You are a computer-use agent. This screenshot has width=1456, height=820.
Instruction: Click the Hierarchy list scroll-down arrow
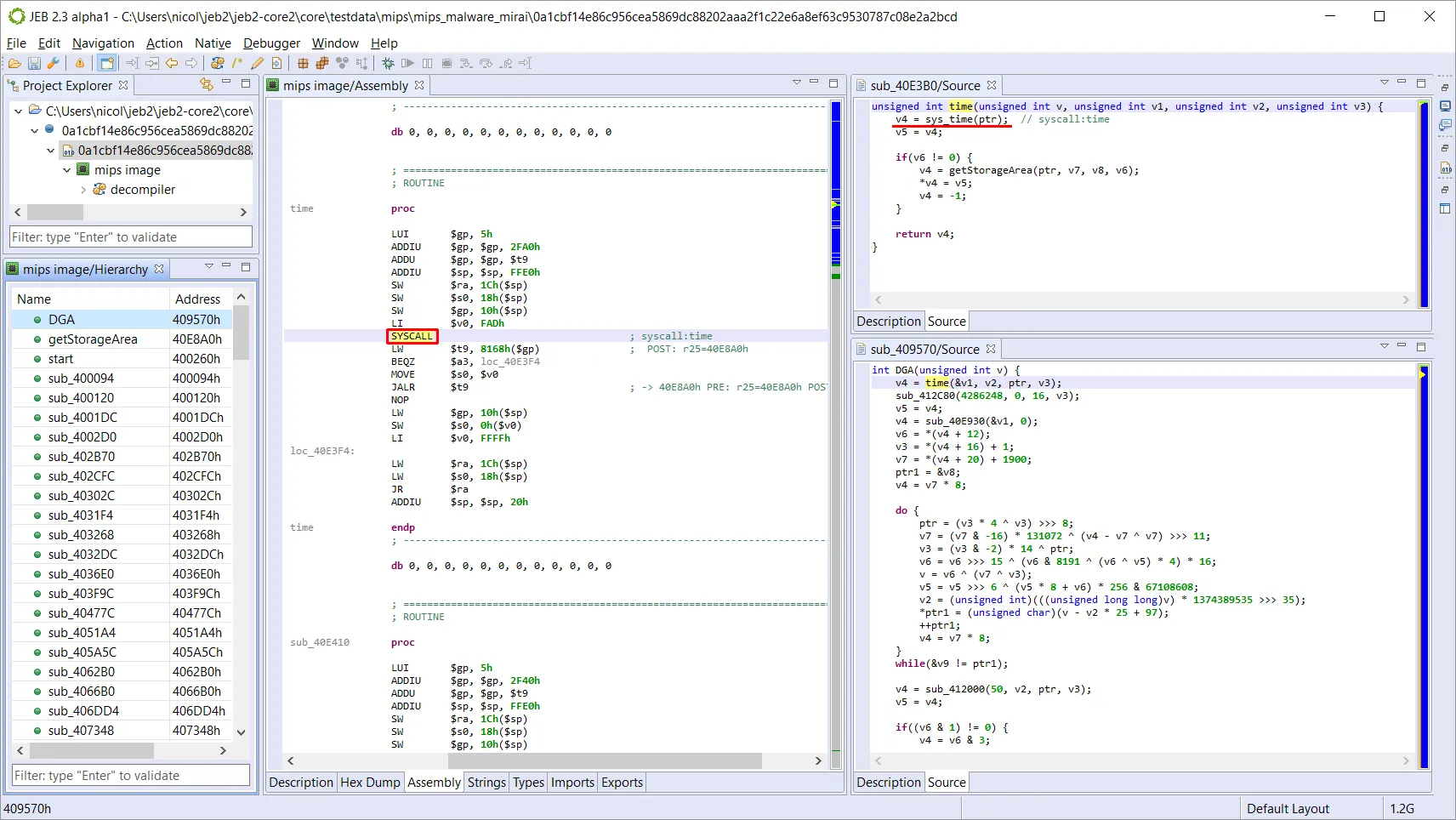[242, 732]
